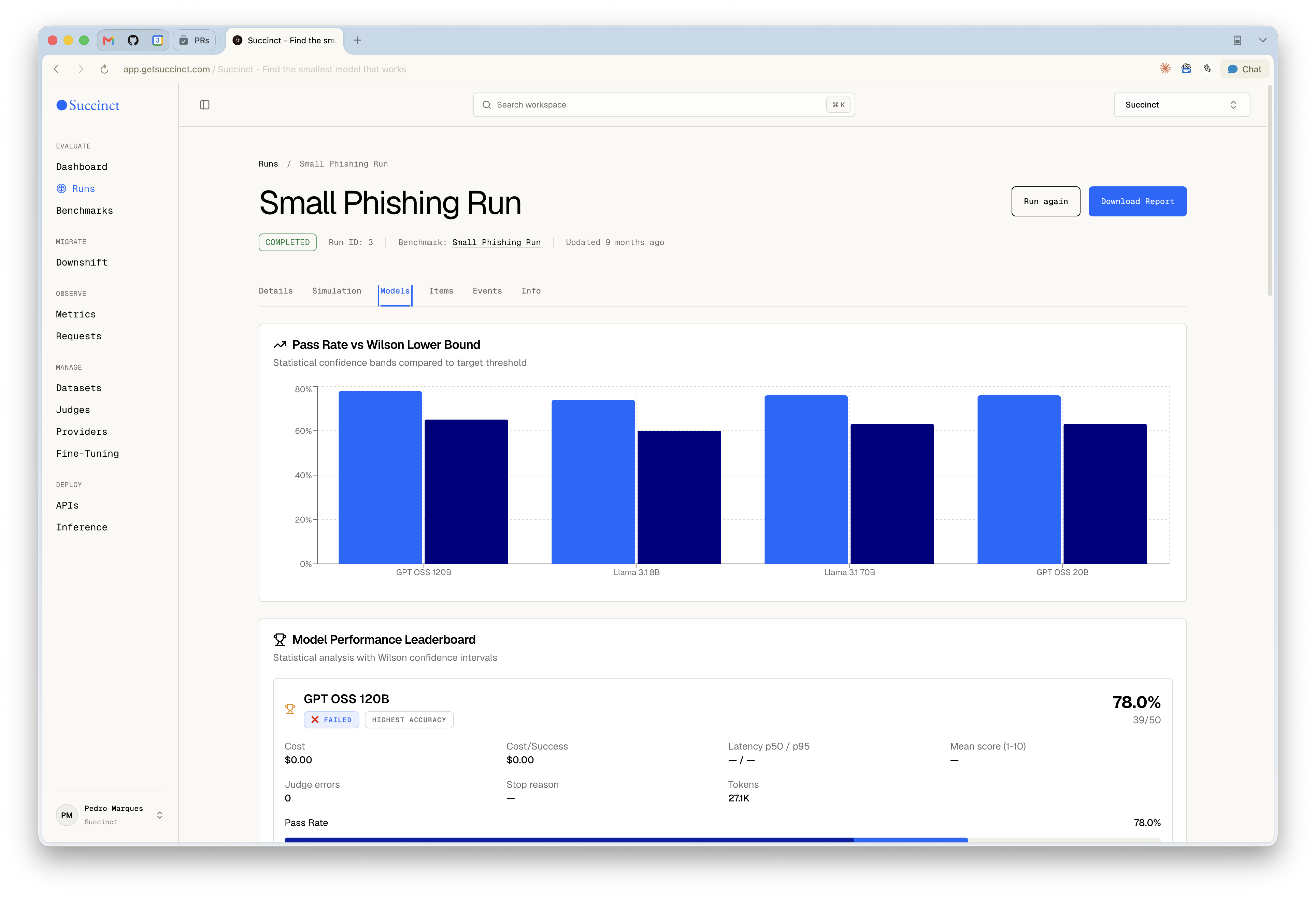Open the browser Chat panel

[x=1244, y=69]
